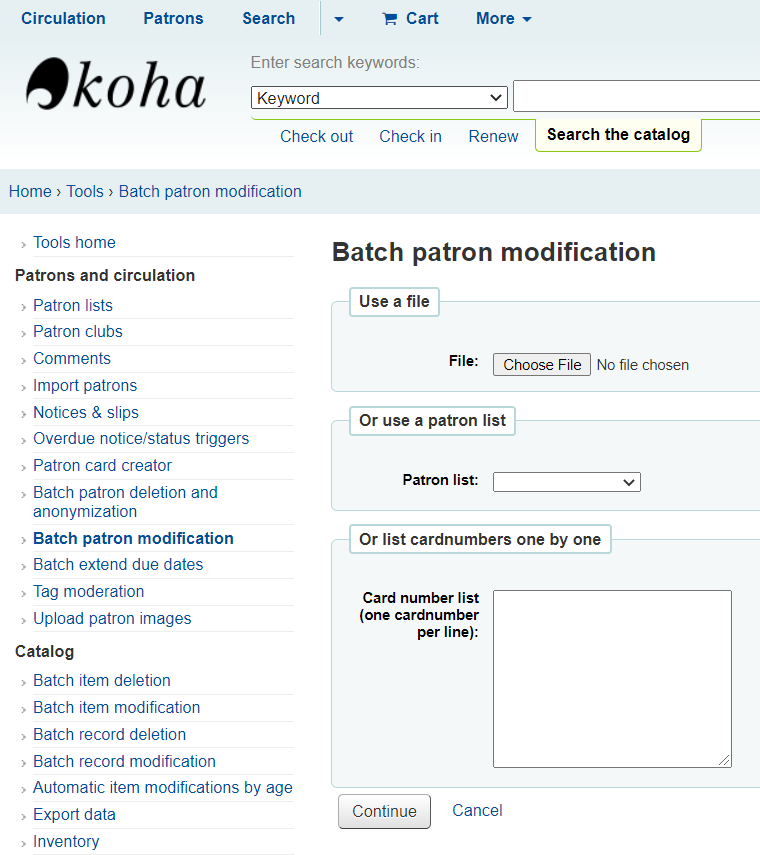Viewport: 760px width, 855px height.
Task: Open Notices & slips tool link
Action: point(86,413)
